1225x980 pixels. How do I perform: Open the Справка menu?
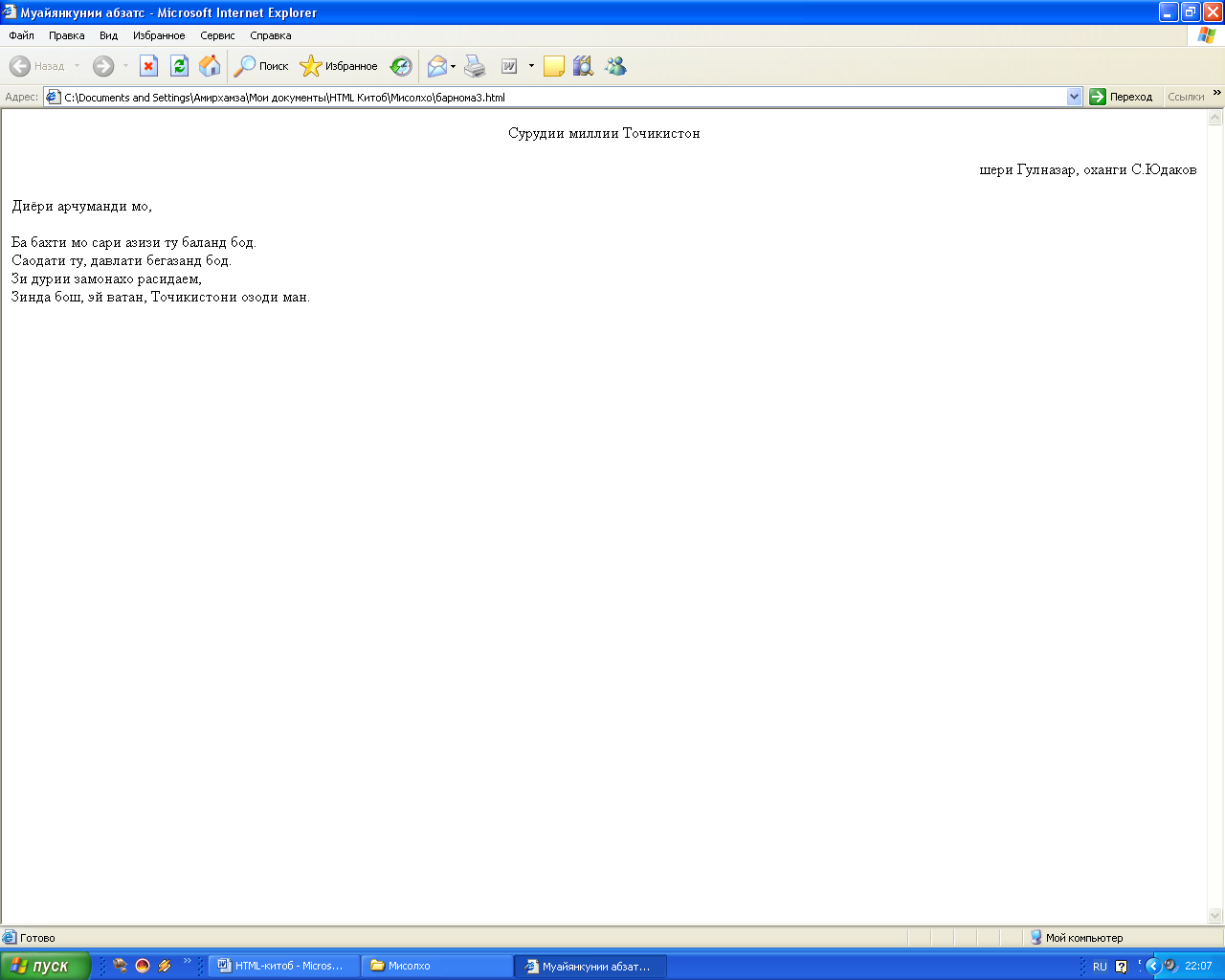(x=271, y=35)
